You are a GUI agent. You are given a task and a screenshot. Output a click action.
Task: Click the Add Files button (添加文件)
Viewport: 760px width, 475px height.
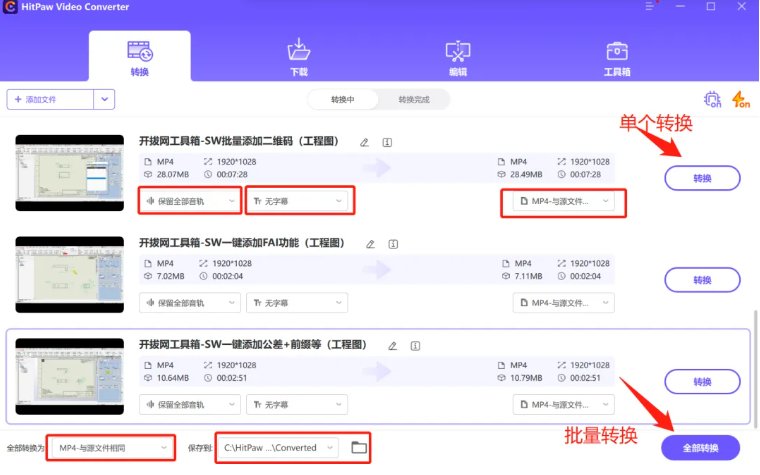pyautogui.click(x=50, y=99)
